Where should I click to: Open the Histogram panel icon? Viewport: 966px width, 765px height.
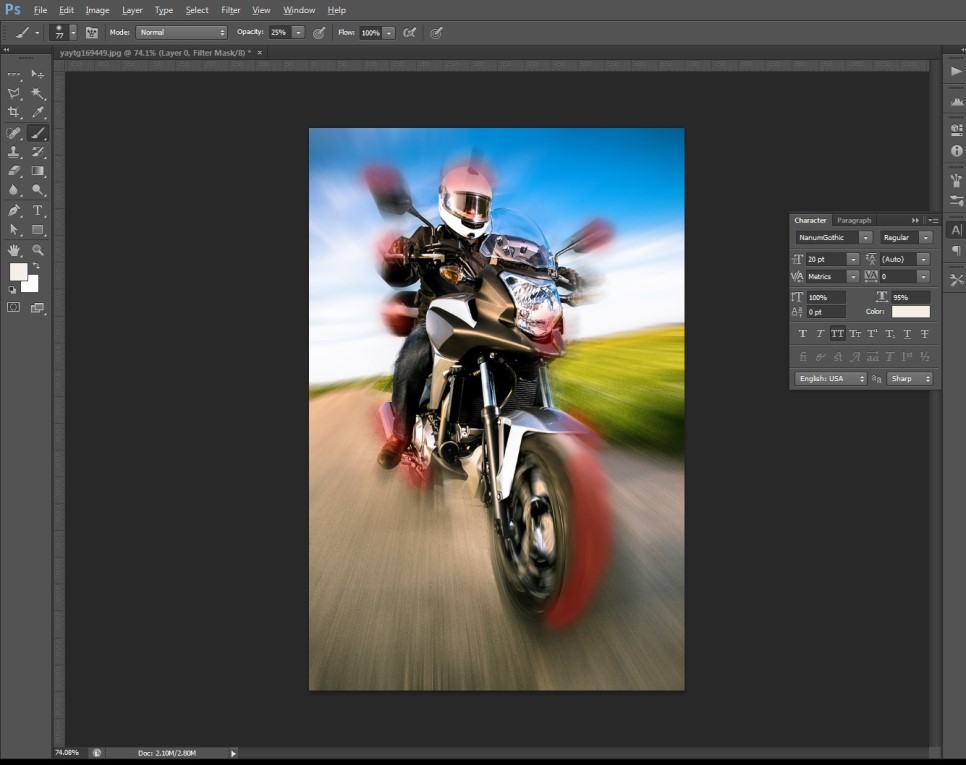956,103
